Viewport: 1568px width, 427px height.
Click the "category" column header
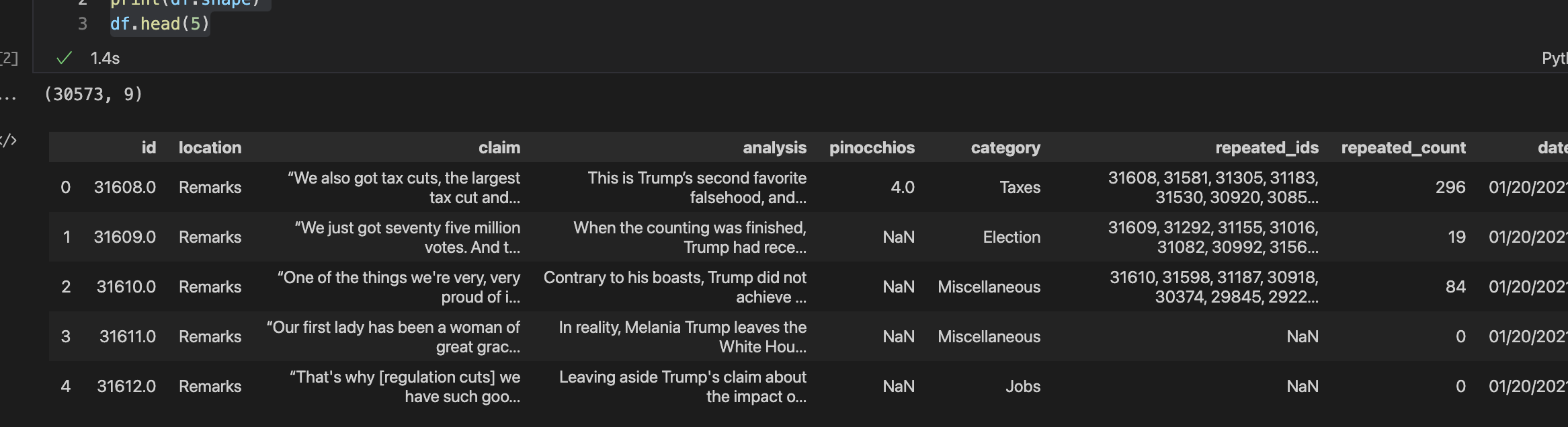pos(1005,148)
